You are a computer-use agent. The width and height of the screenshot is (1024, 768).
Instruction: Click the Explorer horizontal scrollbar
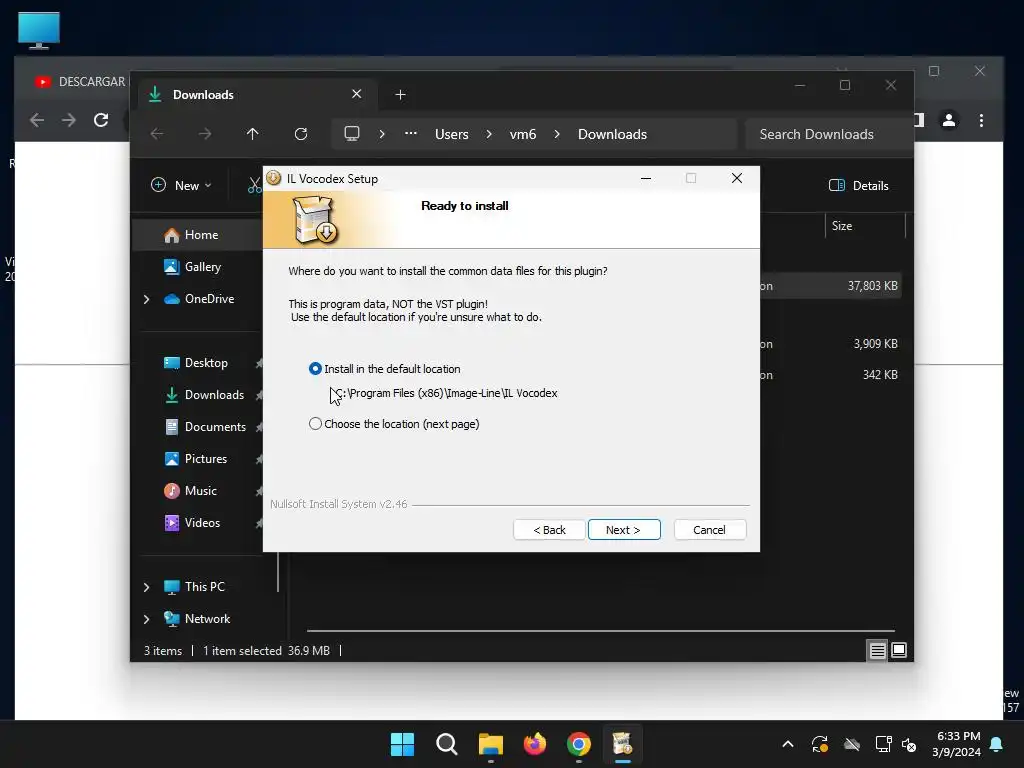(x=601, y=631)
